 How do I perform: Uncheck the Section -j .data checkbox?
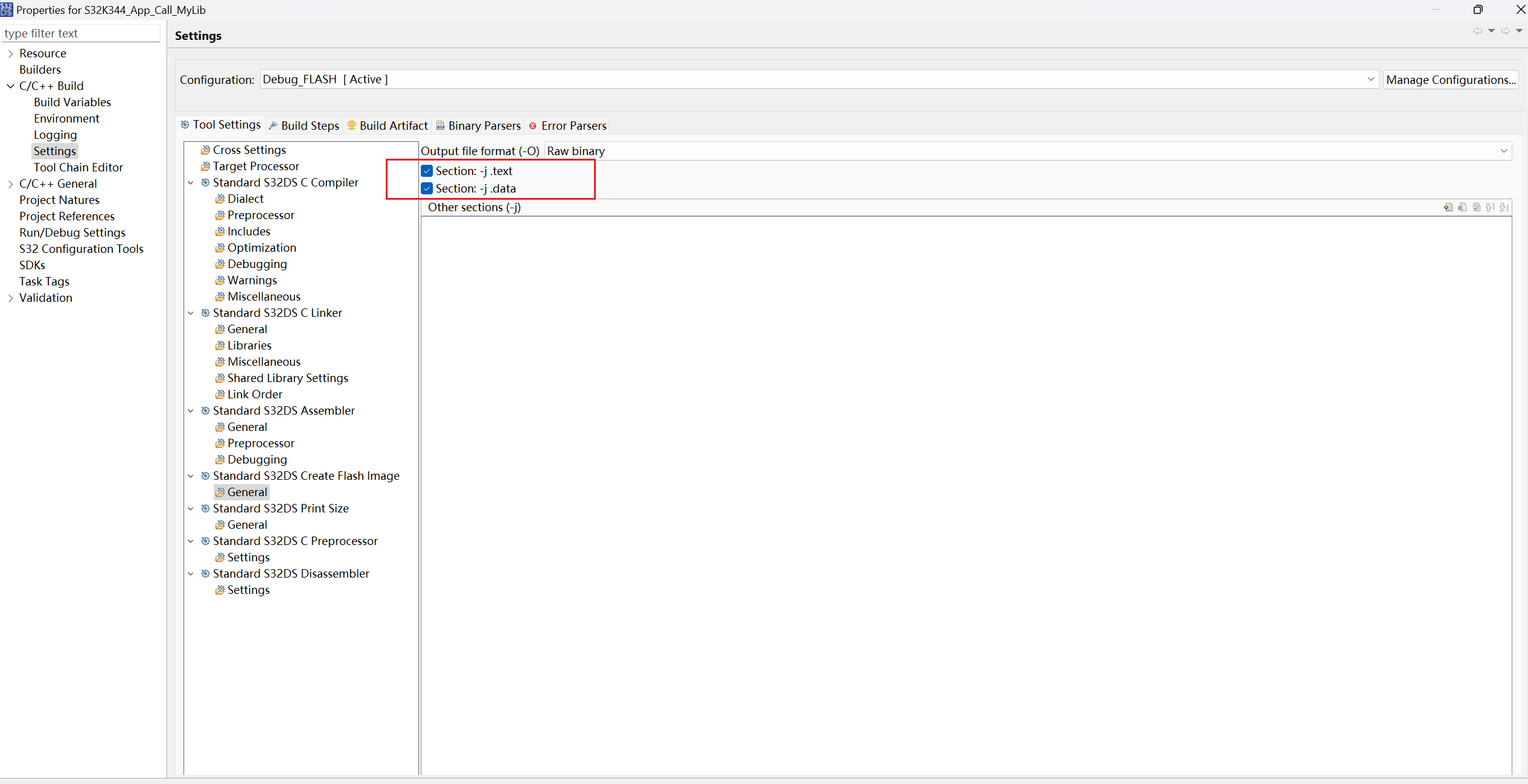pyautogui.click(x=427, y=188)
